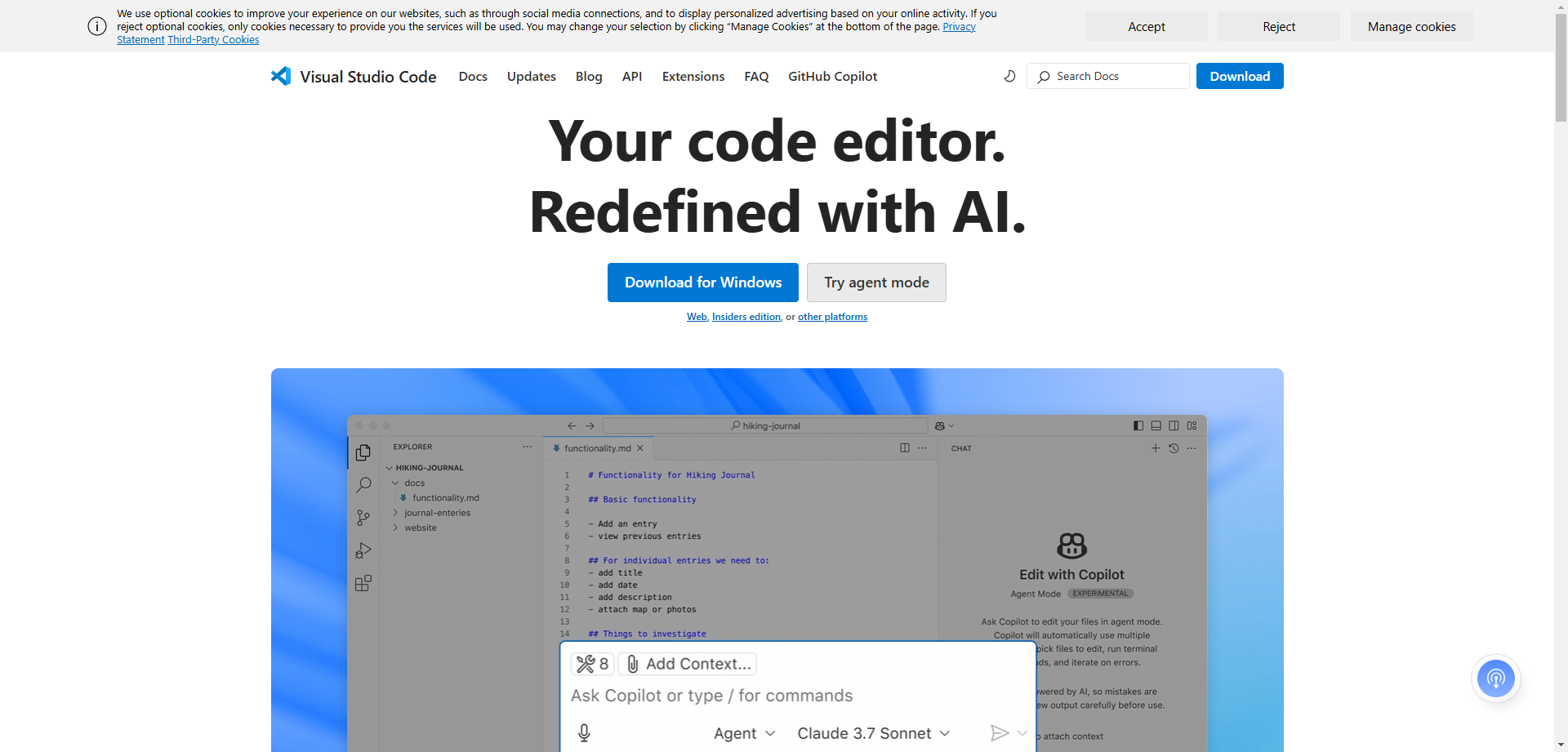Click the Extensions icon in activity bar

pos(363,583)
